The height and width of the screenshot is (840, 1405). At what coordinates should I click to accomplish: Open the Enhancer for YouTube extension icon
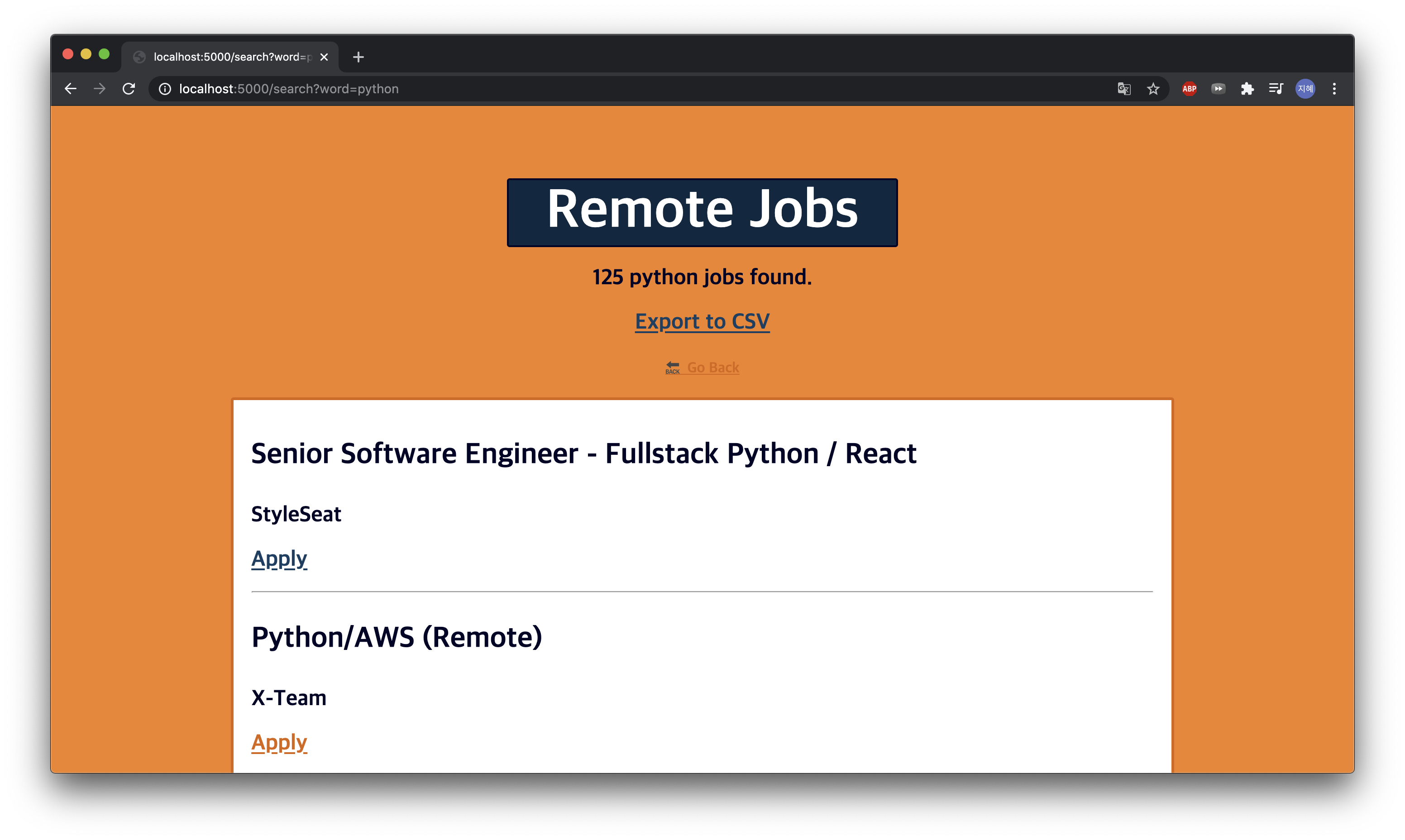tap(1218, 89)
